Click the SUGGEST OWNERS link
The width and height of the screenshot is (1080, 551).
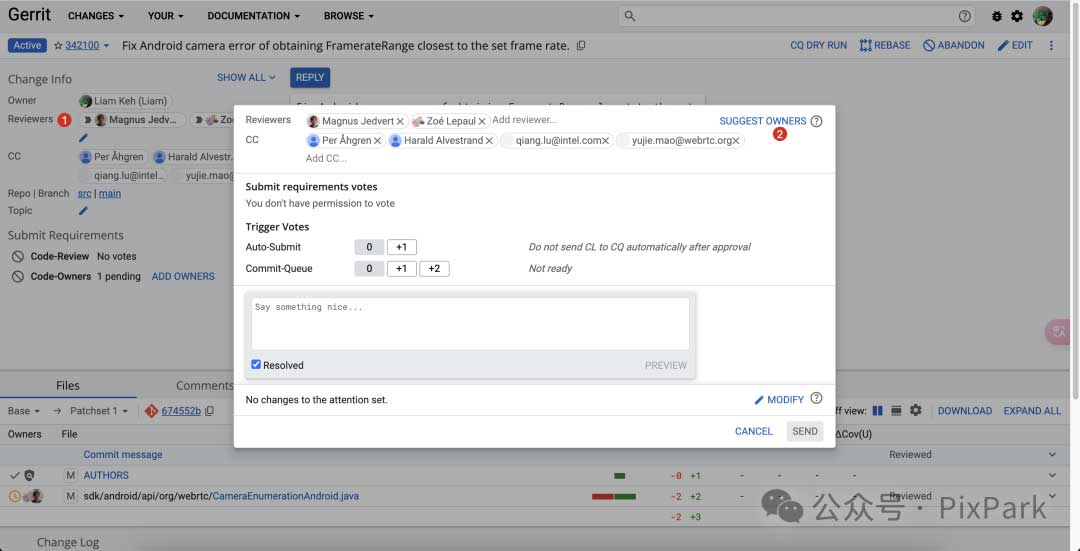(x=762, y=121)
